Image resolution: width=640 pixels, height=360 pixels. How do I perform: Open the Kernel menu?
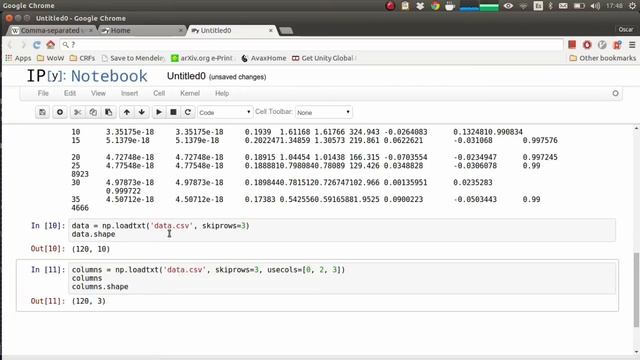click(x=190, y=93)
